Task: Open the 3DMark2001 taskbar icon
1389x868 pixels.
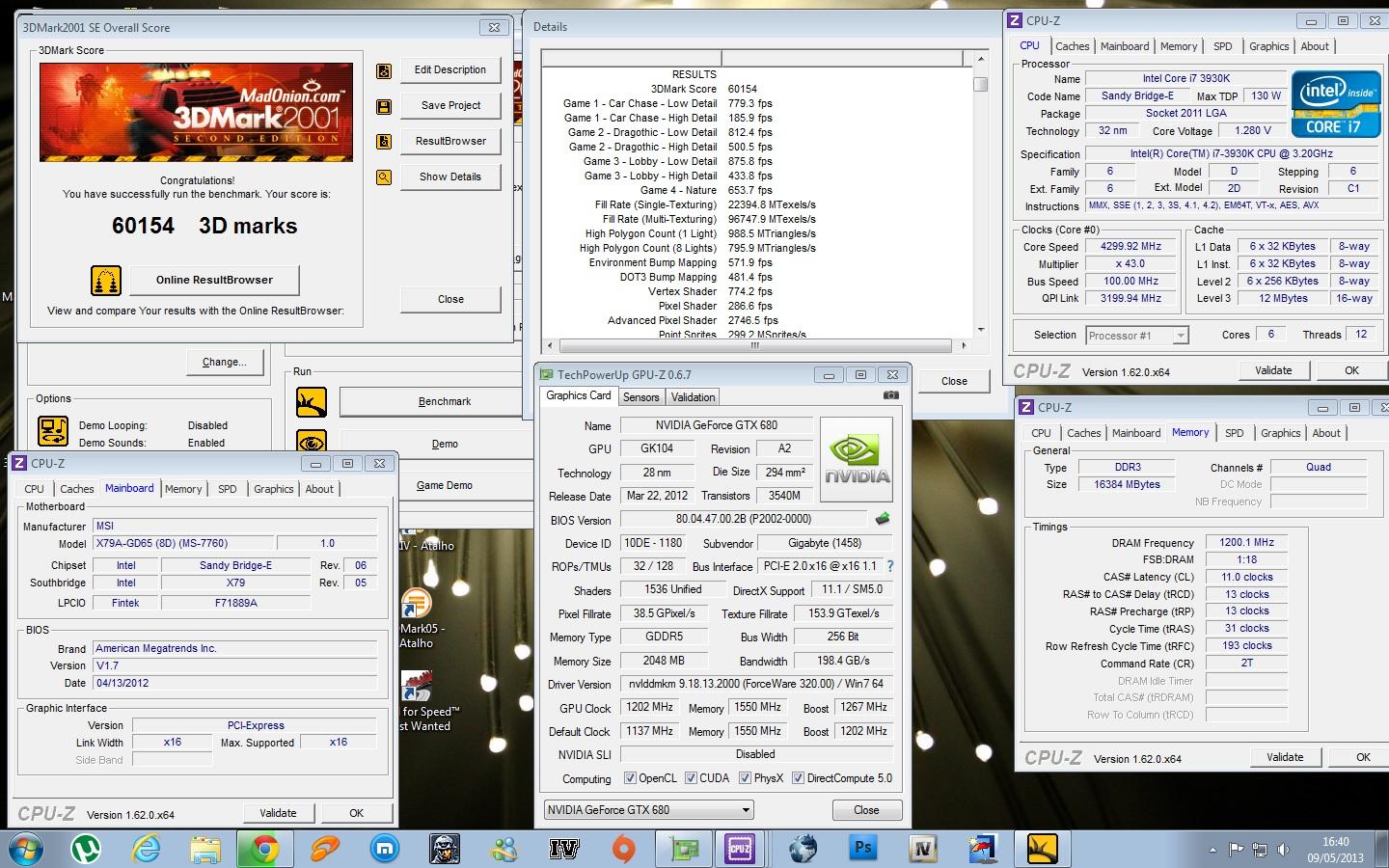Action: point(1043,849)
